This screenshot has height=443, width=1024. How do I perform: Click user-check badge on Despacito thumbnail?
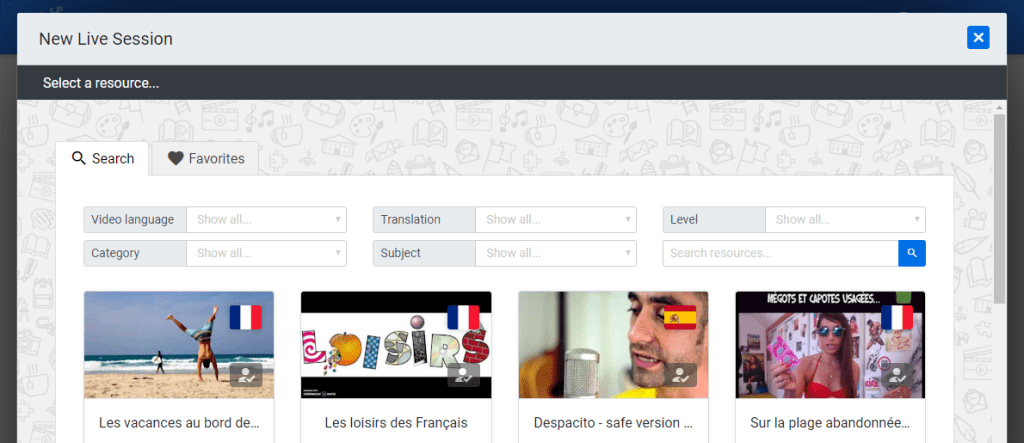680,375
